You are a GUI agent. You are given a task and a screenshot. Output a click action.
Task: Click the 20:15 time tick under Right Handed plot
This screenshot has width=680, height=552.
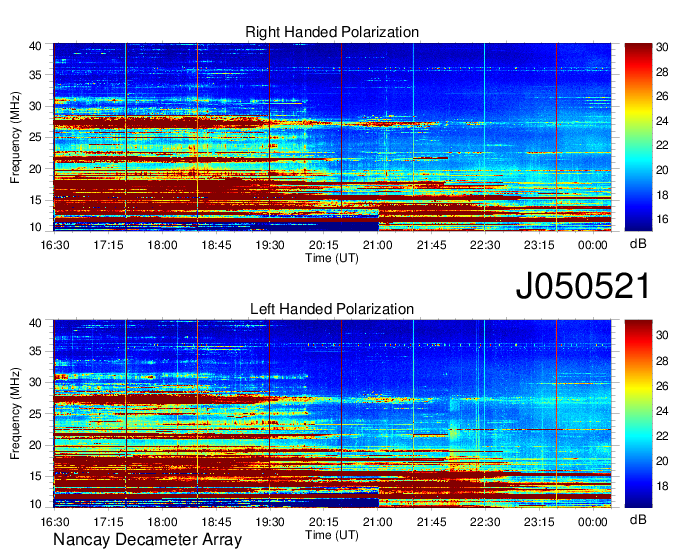[x=324, y=245]
